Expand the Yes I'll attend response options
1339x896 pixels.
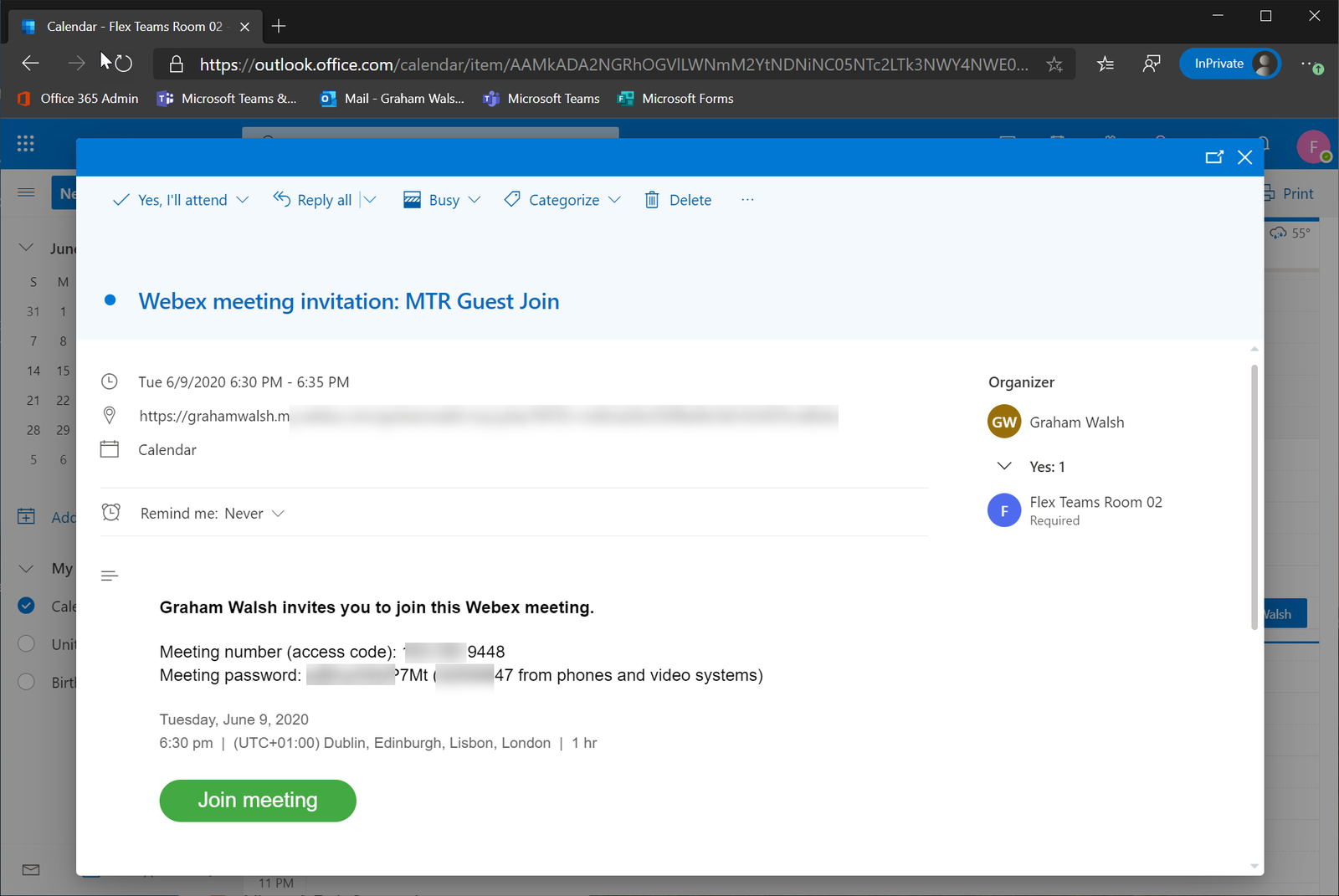pyautogui.click(x=243, y=199)
